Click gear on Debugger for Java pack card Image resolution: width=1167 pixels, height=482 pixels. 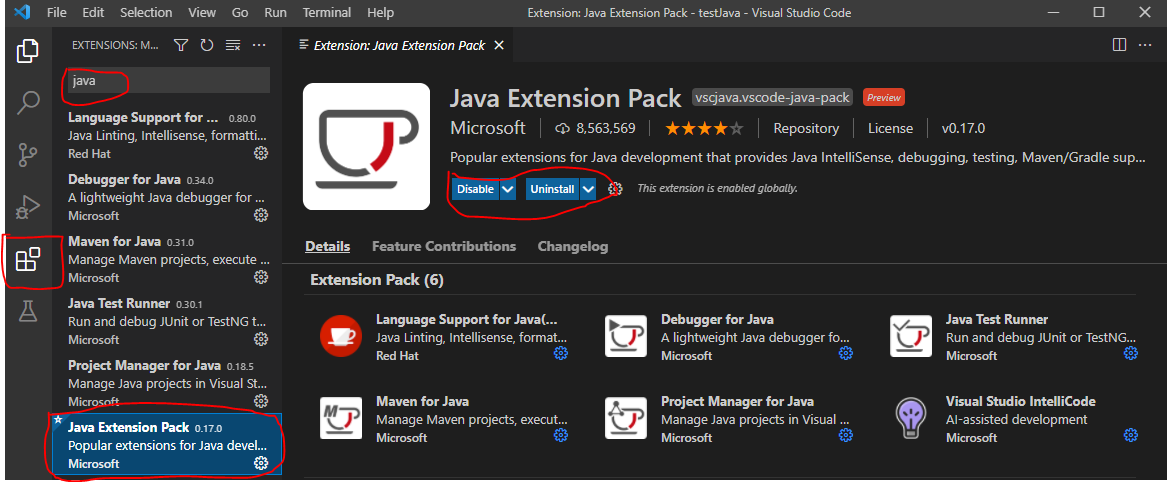tap(845, 353)
